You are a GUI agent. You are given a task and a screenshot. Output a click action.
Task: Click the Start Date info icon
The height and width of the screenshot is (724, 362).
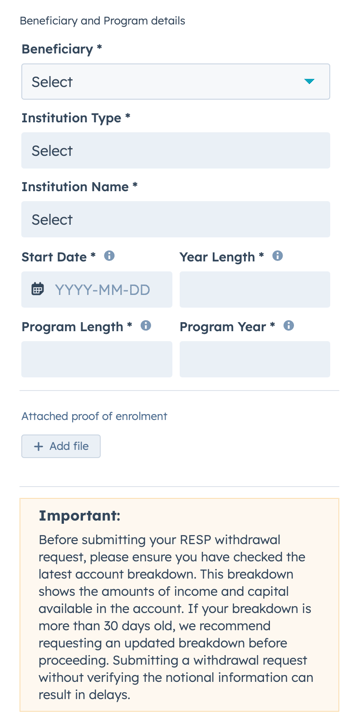(x=109, y=256)
